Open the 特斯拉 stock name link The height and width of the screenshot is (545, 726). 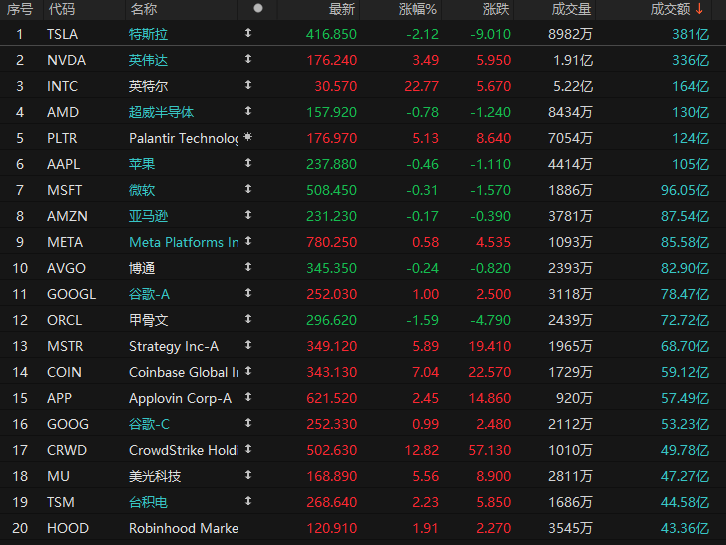tap(148, 34)
